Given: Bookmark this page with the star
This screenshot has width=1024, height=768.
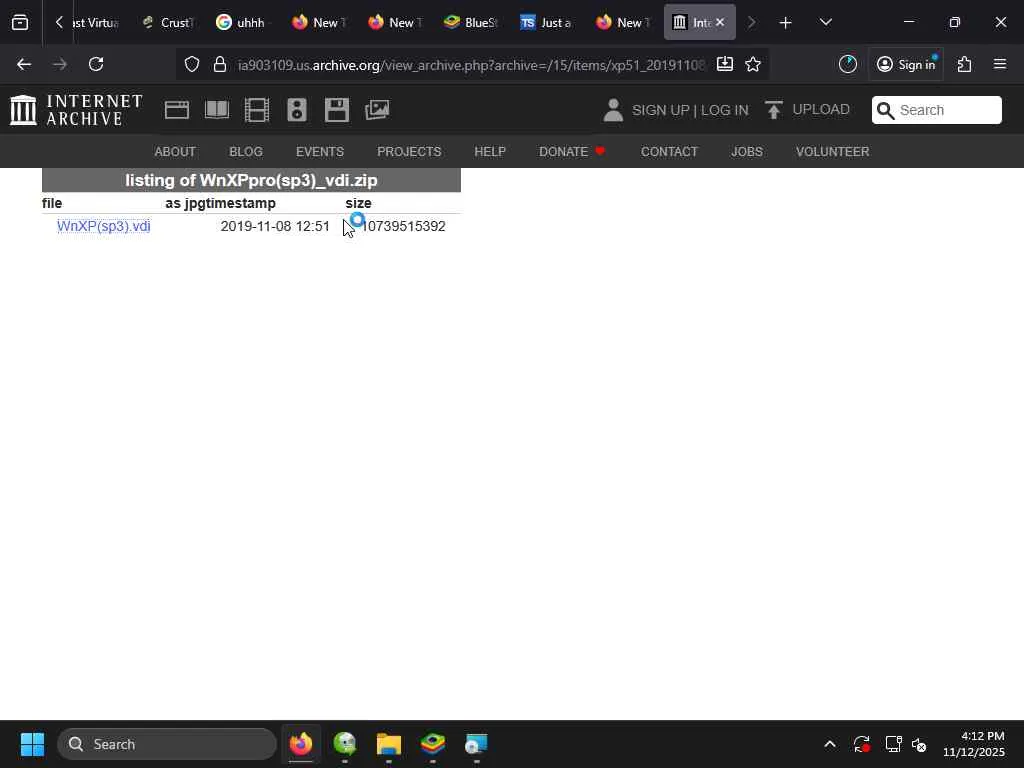Looking at the screenshot, I should (753, 64).
